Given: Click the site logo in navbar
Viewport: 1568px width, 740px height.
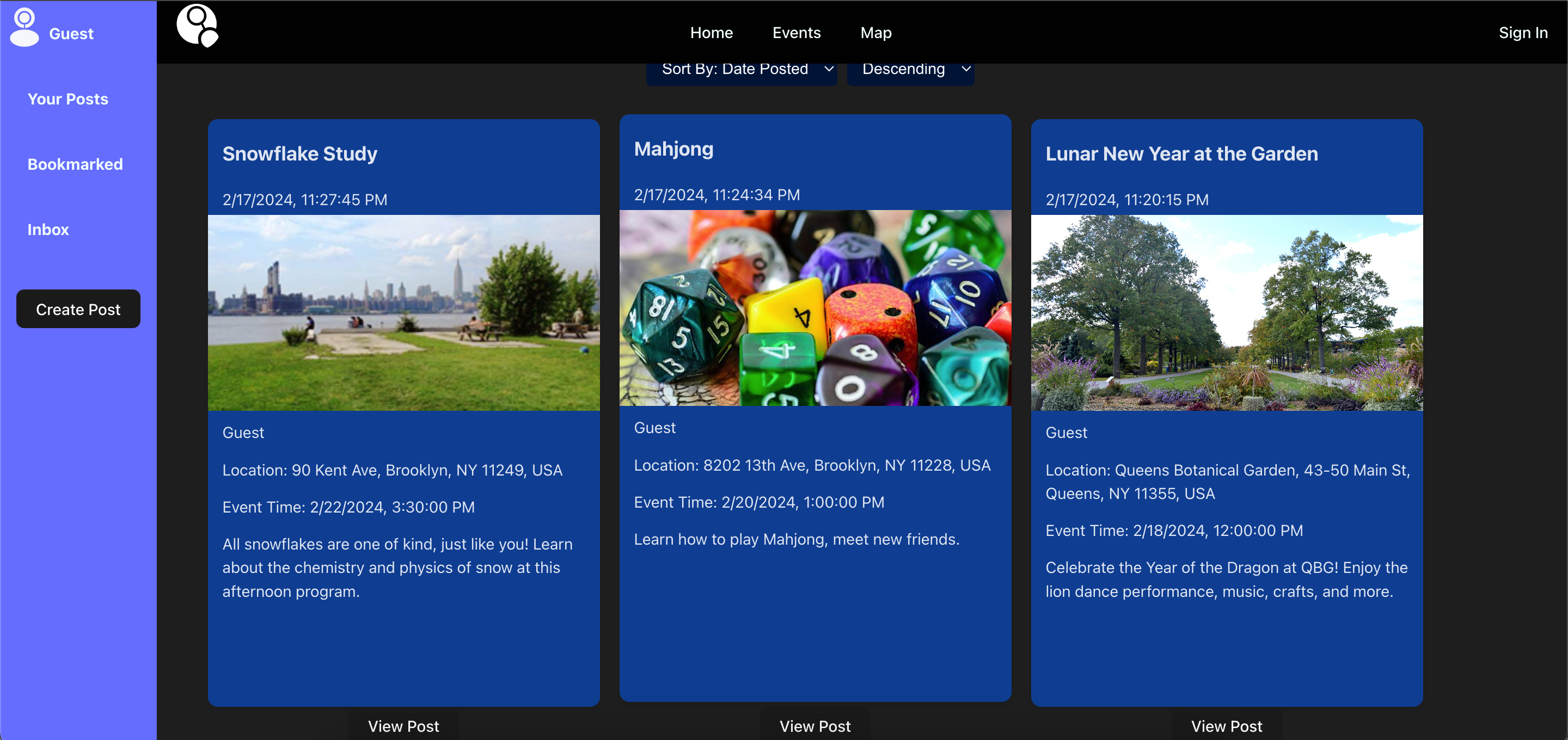Looking at the screenshot, I should [x=197, y=26].
